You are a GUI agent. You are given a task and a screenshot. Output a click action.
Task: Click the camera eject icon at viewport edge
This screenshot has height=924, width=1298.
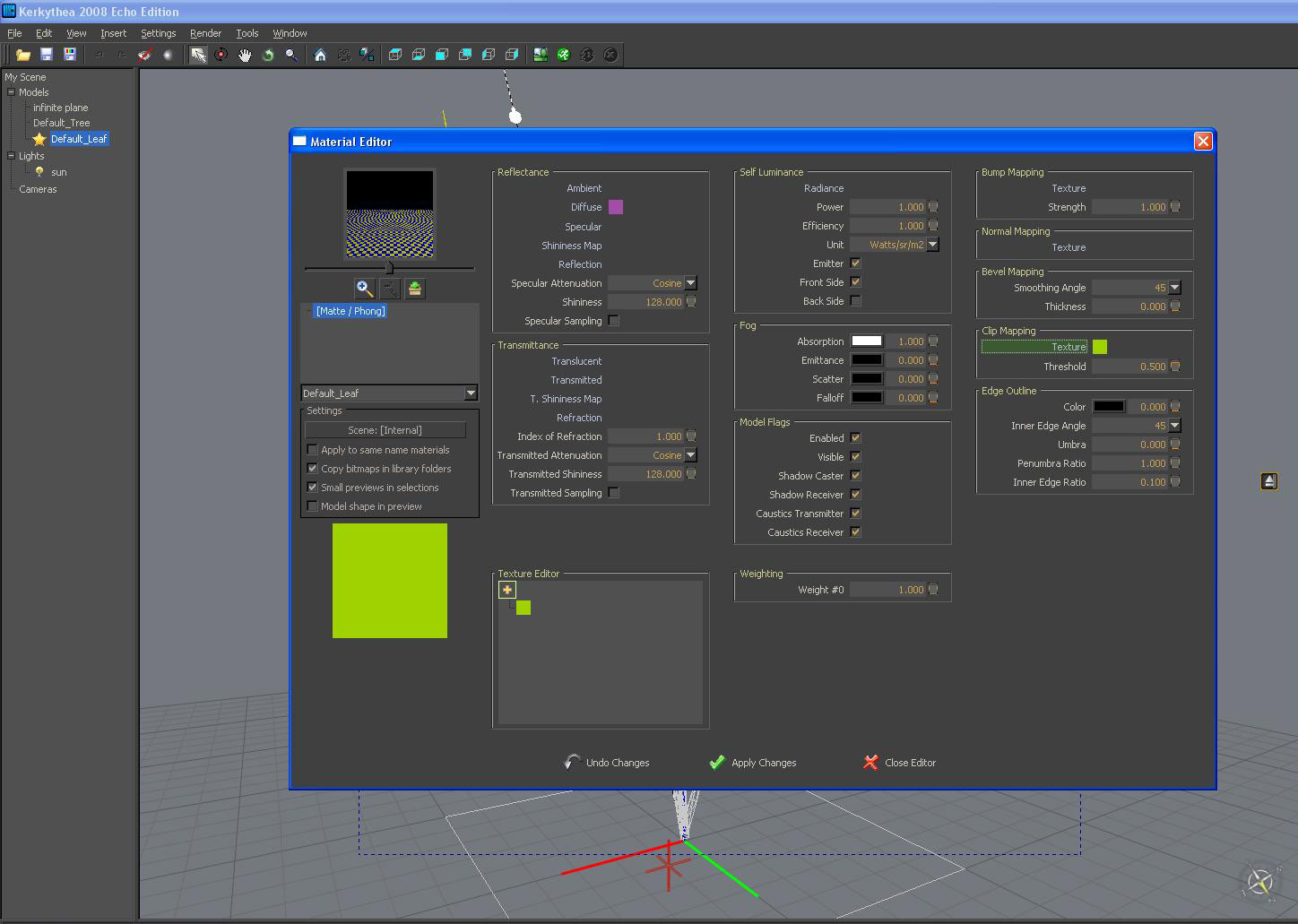pyautogui.click(x=1269, y=481)
